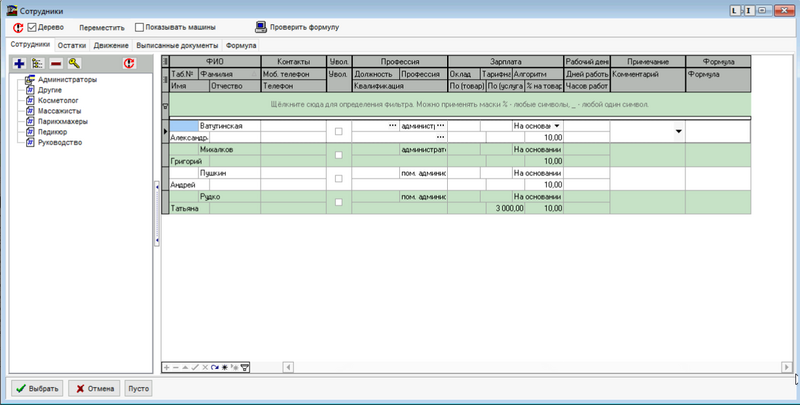Click the blue plus add-group icon
The image size is (800, 405).
20,63
